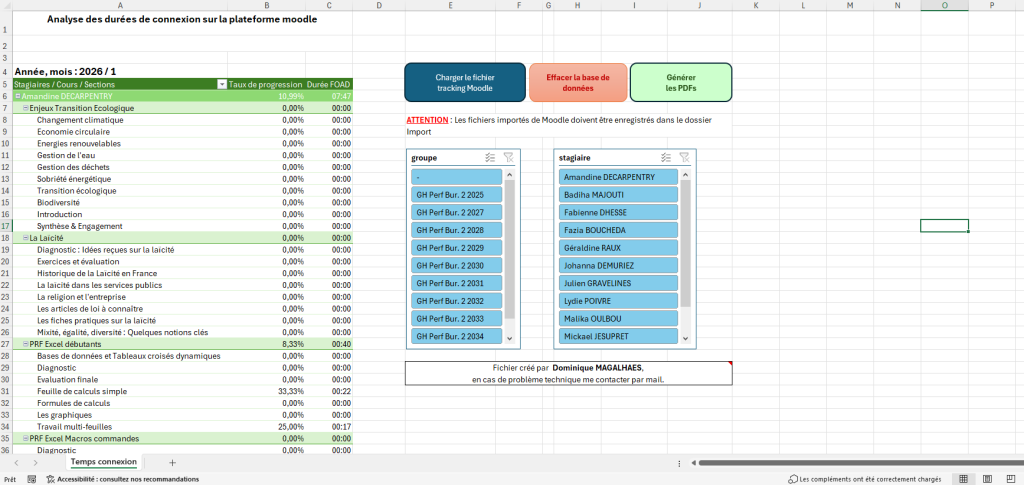Select GH Perf Bur. 2 2030 slicer item
Viewport: 1024px width, 485px height.
click(456, 266)
